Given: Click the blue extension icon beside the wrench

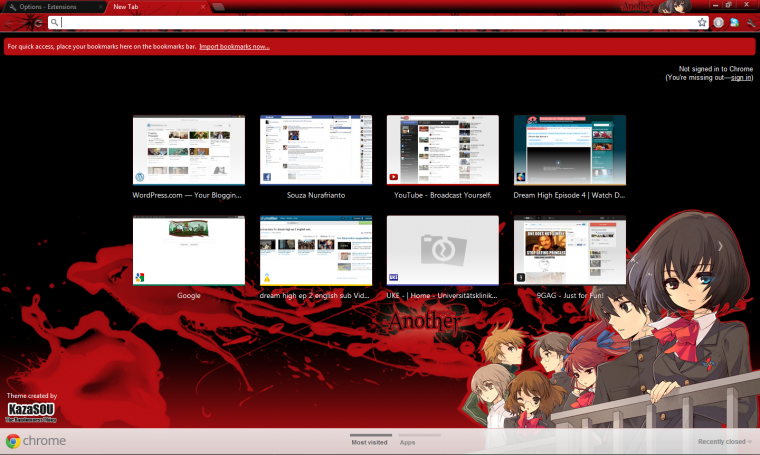Looking at the screenshot, I should 734,22.
